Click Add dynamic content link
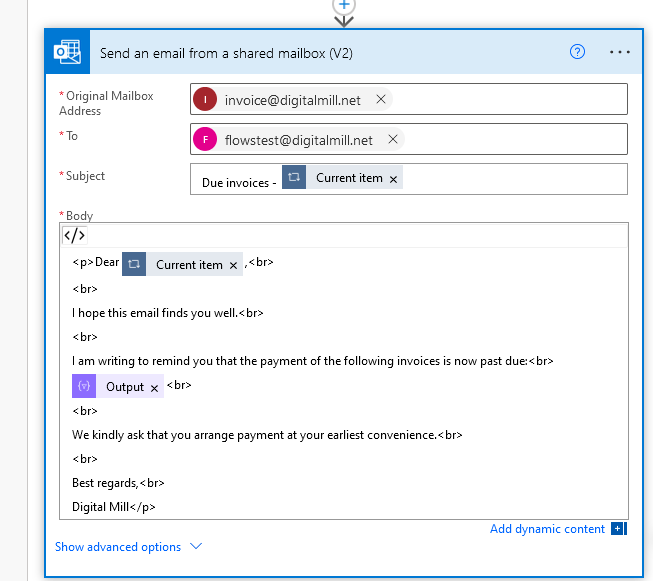Viewport: 653px width, 581px height. click(x=547, y=529)
